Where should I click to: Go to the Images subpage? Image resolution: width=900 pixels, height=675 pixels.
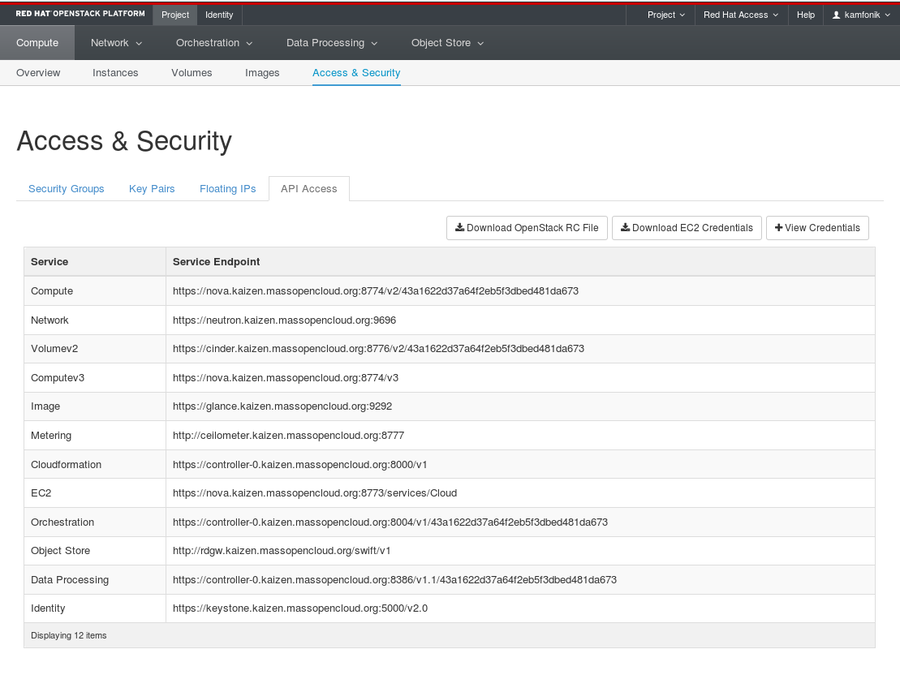(262, 73)
